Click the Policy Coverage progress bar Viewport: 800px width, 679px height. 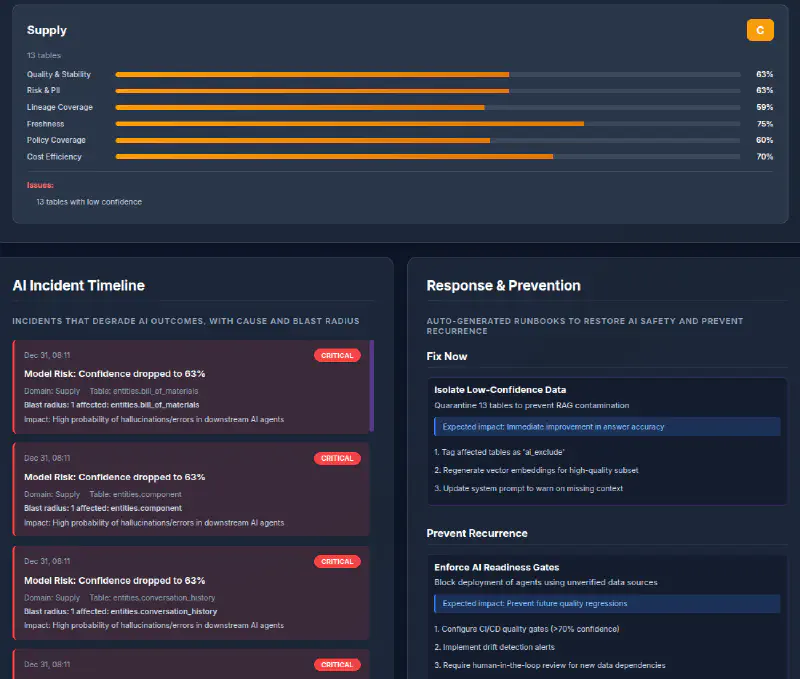click(428, 140)
